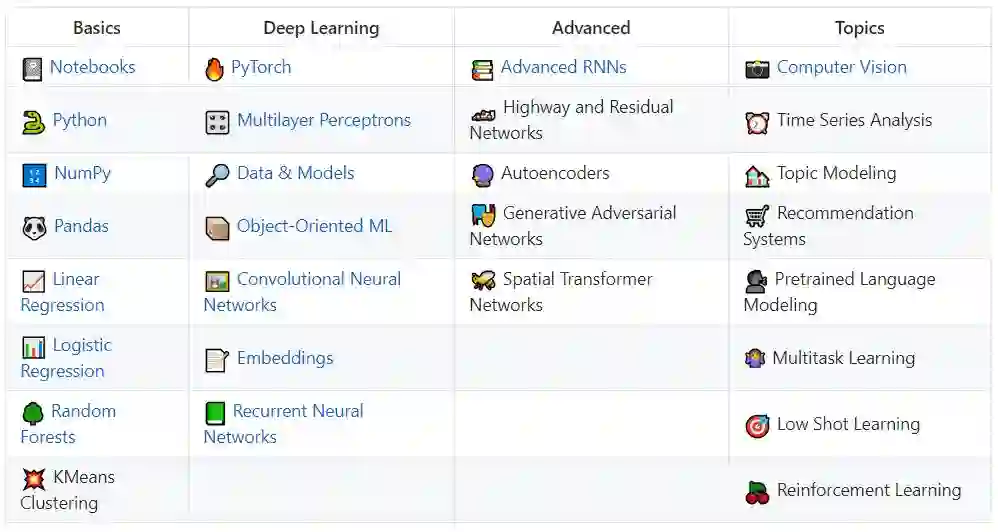Click the panda icon beside Pandas
The width and height of the screenshot is (998, 532).
pyautogui.click(x=34, y=227)
